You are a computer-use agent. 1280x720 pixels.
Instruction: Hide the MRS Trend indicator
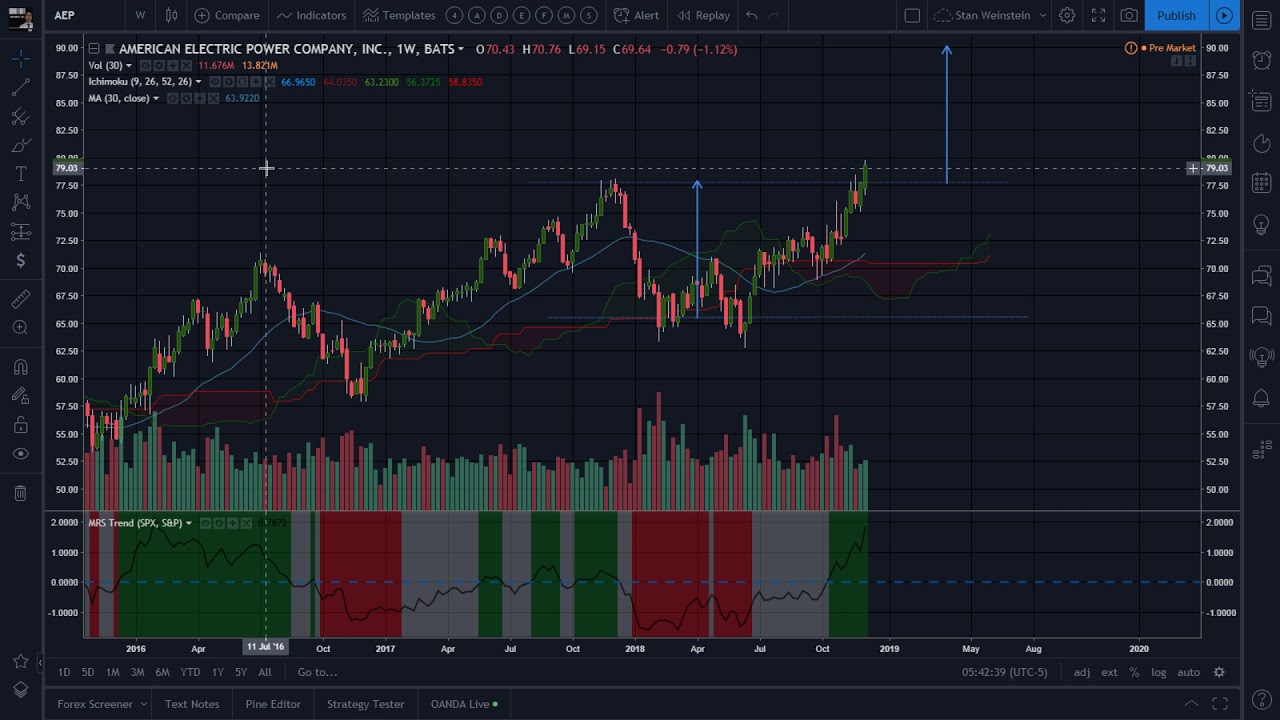(x=205, y=523)
